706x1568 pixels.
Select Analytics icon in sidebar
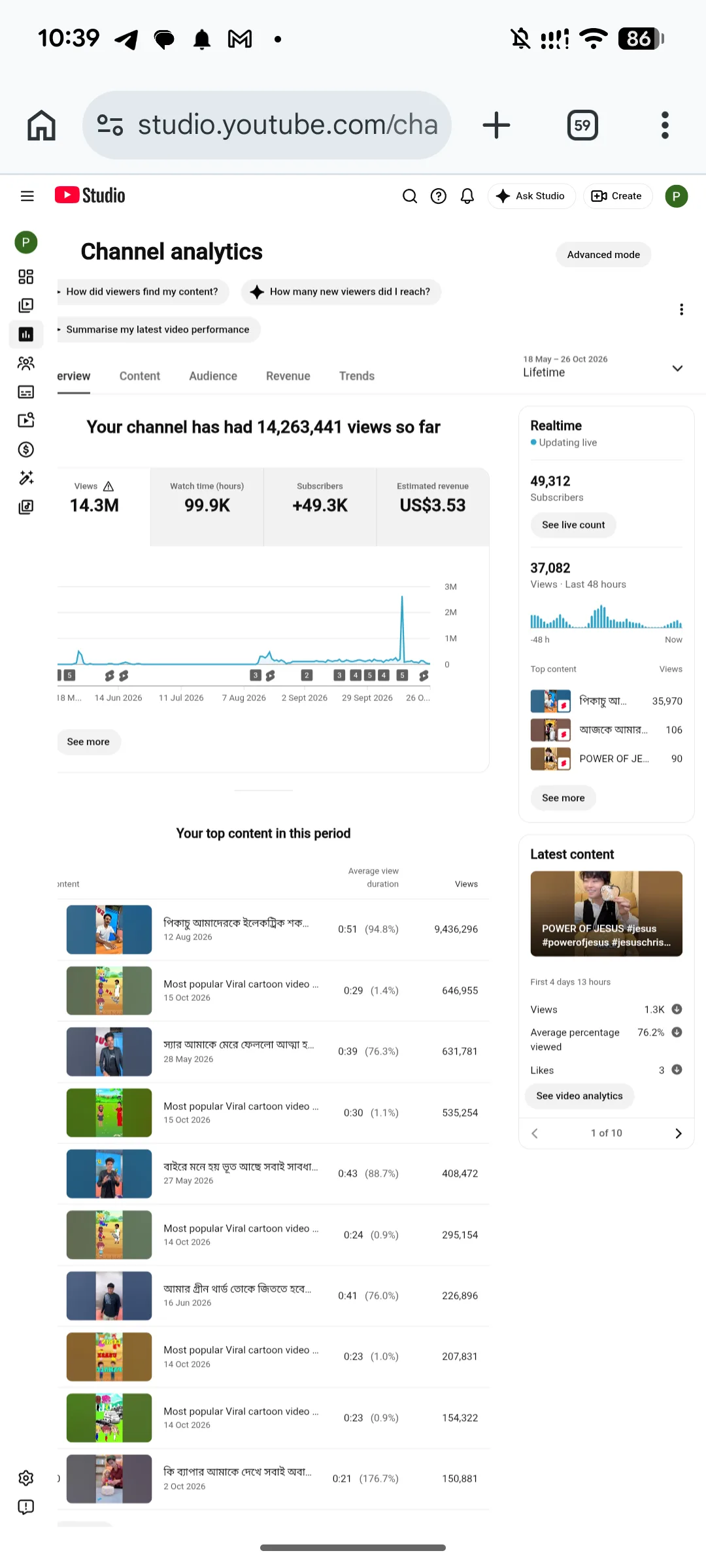coord(26,335)
